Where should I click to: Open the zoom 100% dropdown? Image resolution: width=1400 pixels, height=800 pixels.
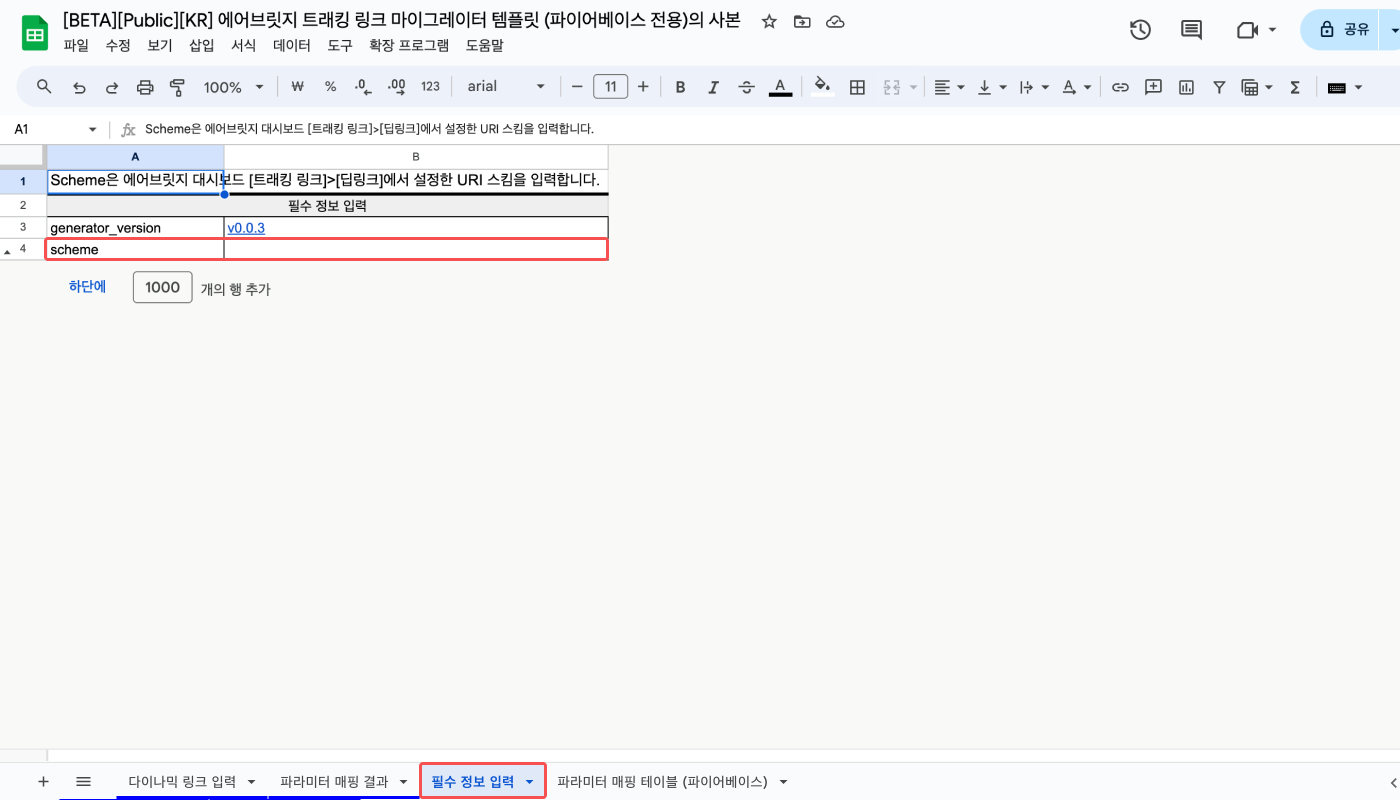pos(234,87)
